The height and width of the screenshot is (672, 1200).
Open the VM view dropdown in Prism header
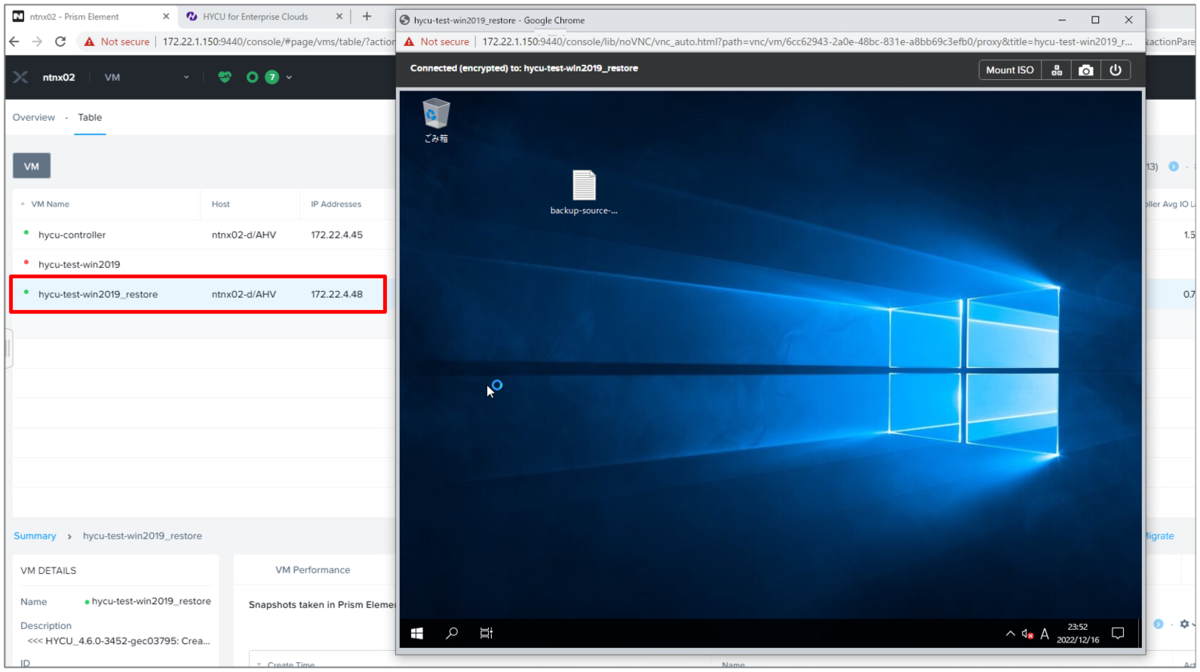pyautogui.click(x=146, y=77)
